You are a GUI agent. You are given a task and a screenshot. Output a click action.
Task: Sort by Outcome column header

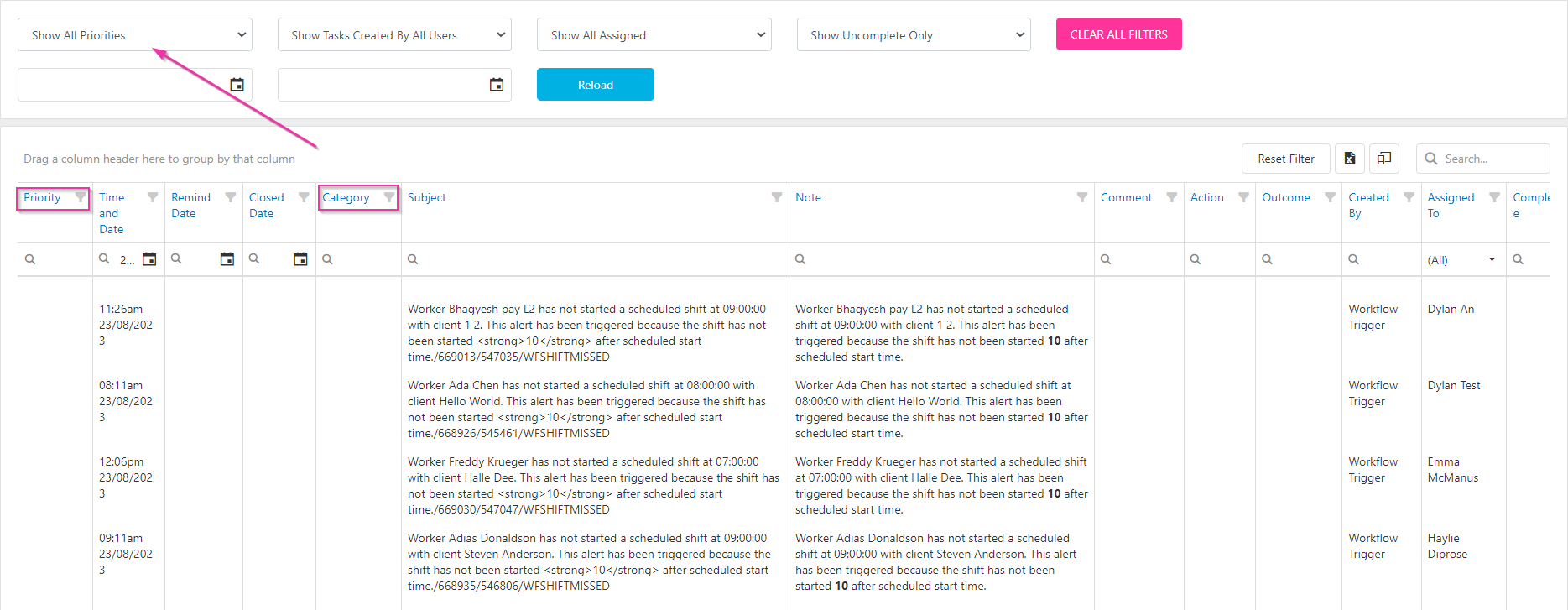click(1286, 197)
